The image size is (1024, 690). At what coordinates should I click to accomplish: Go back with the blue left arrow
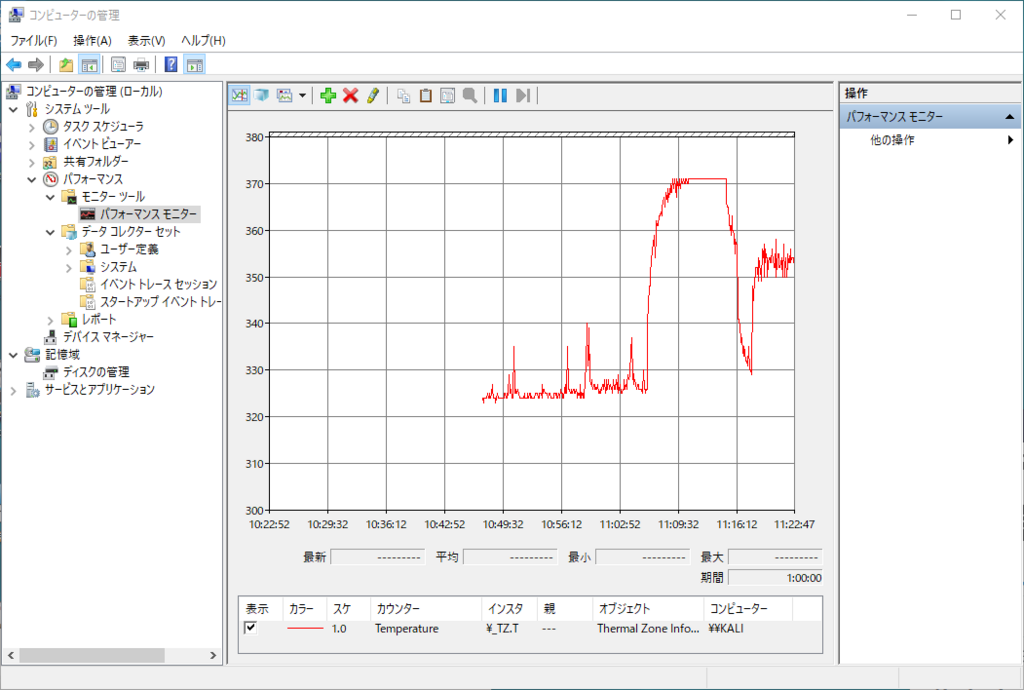coord(14,65)
